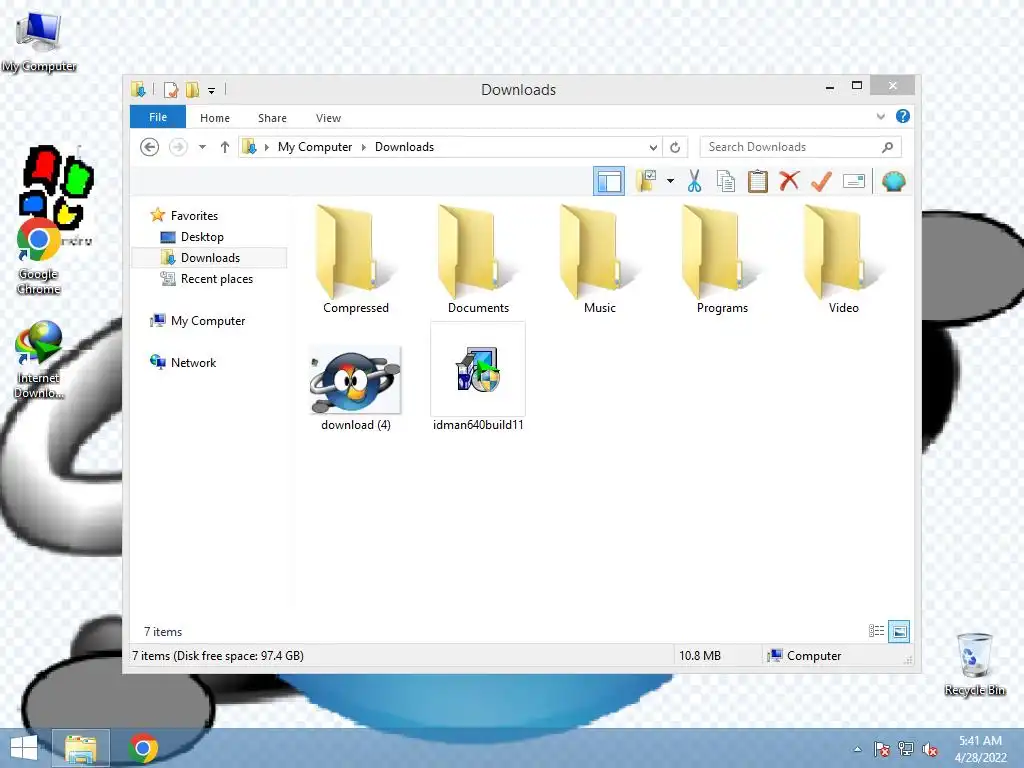The height and width of the screenshot is (768, 1024).
Task: Open the Help question mark icon
Action: point(903,116)
